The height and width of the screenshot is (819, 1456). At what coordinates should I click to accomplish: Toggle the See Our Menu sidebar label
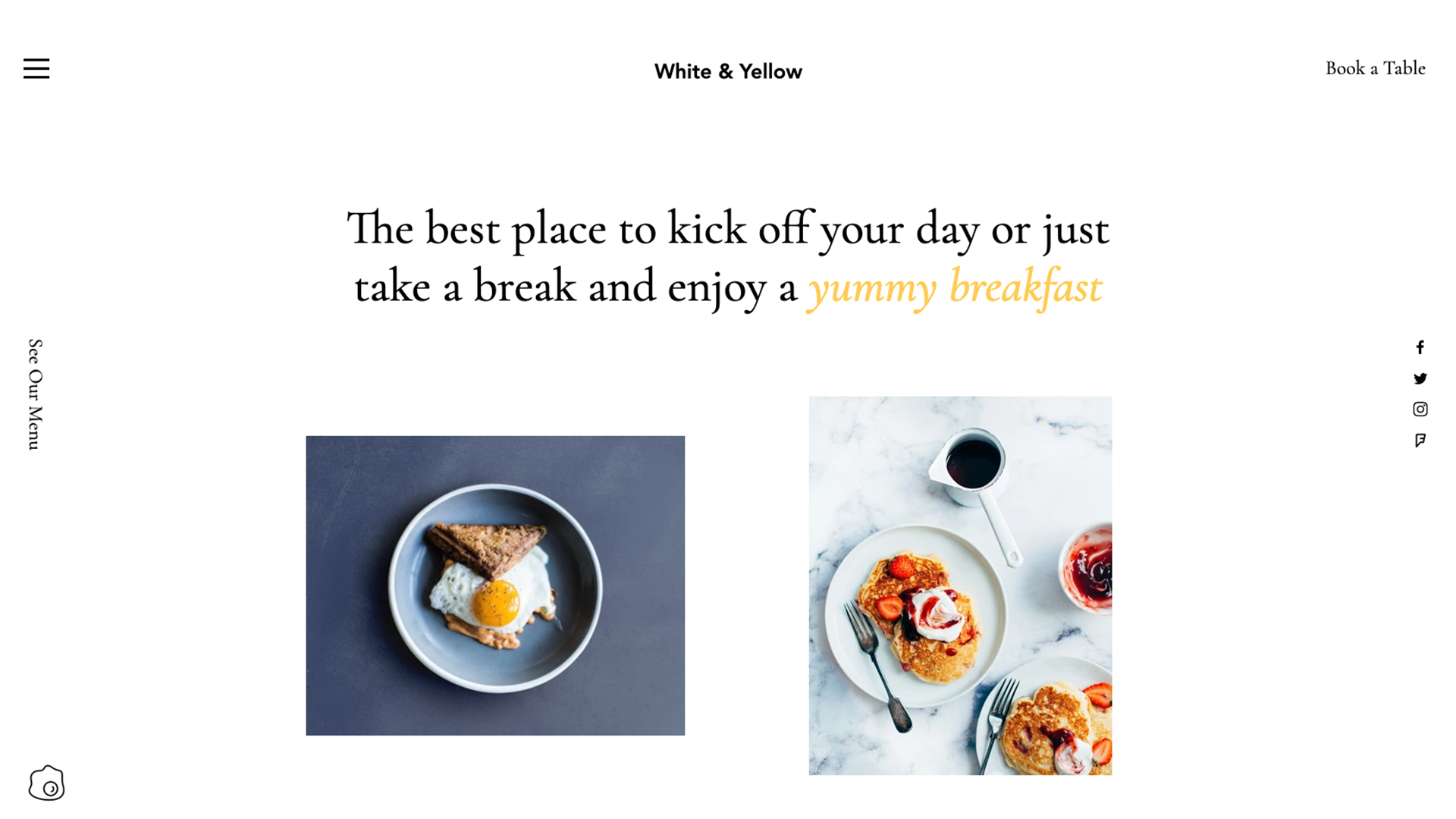[35, 395]
